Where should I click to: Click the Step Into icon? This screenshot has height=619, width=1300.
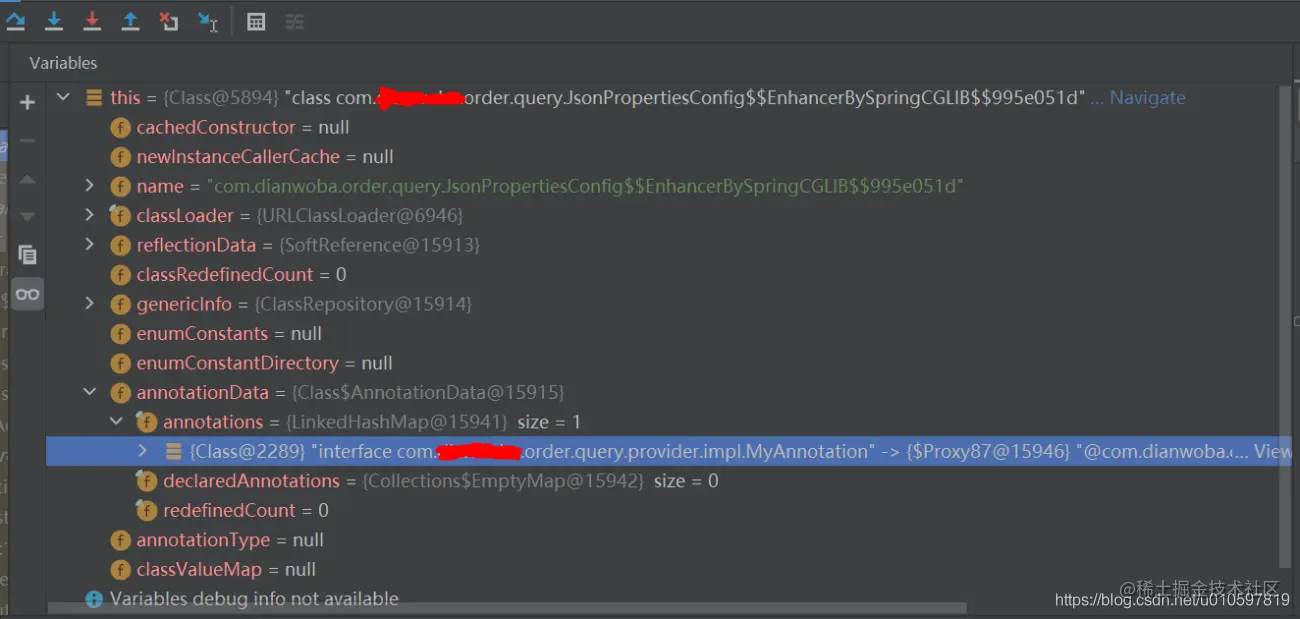pos(54,20)
